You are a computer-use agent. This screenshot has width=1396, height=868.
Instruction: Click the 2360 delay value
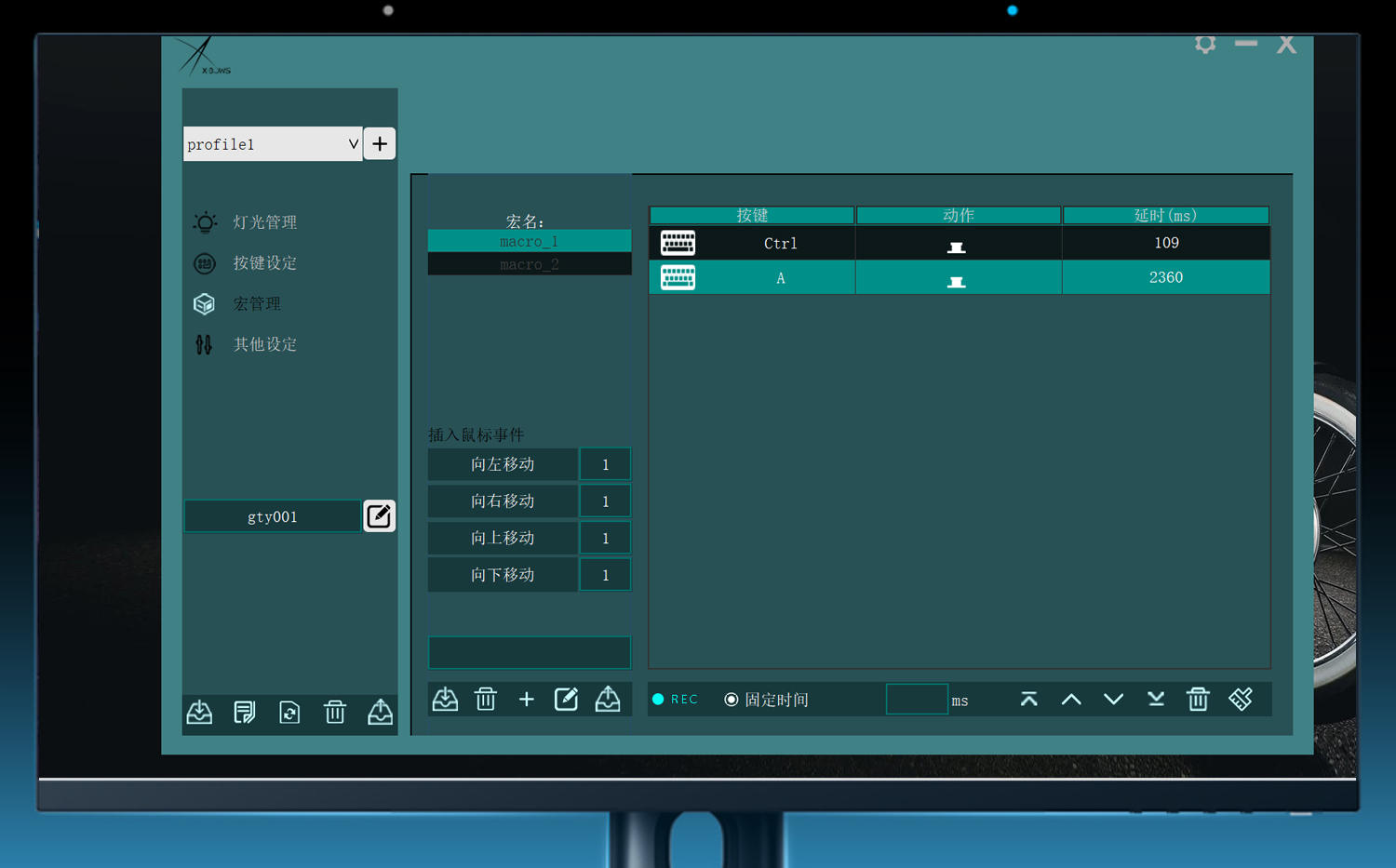pos(1166,278)
